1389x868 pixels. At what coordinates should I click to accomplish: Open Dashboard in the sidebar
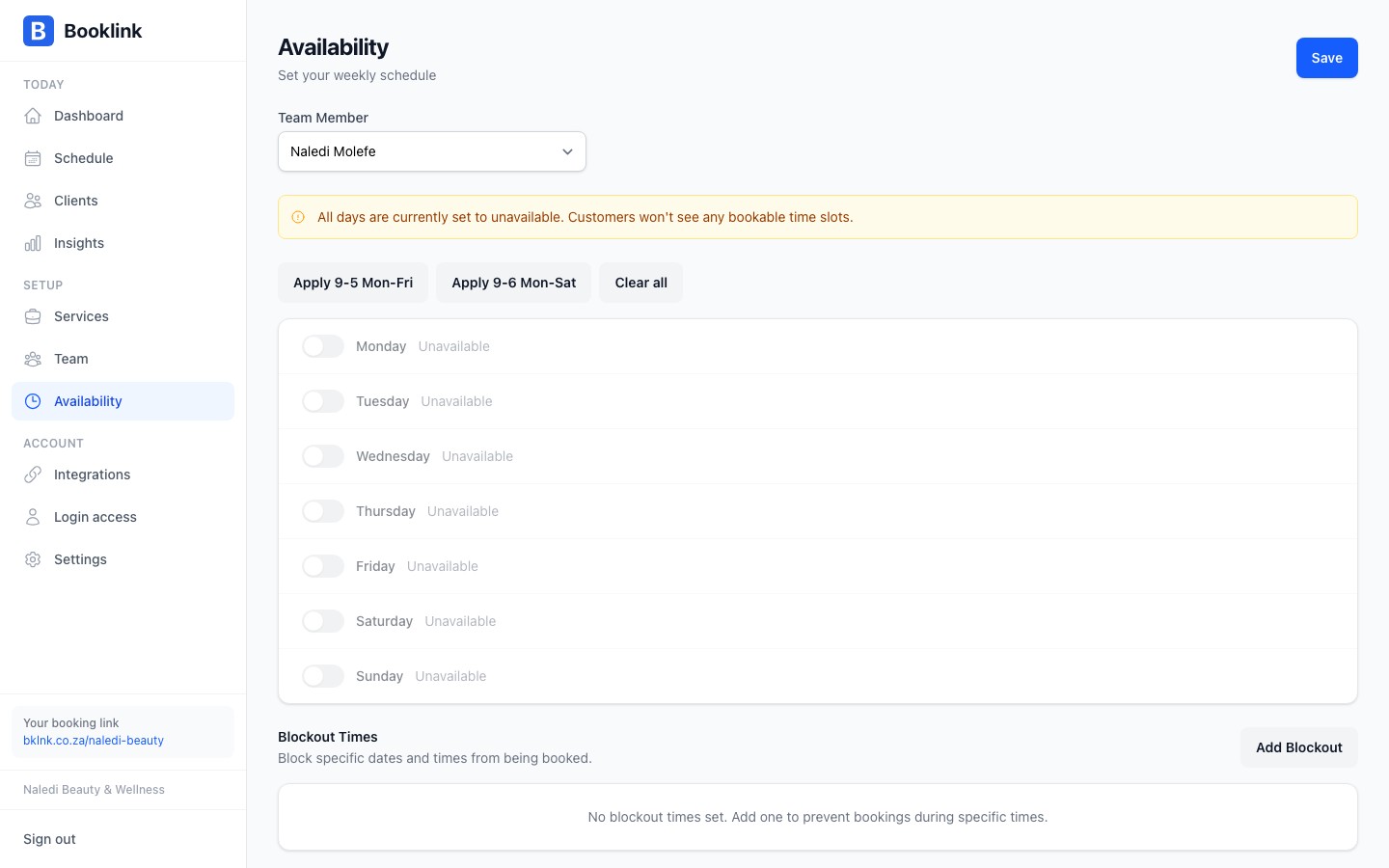(x=123, y=116)
